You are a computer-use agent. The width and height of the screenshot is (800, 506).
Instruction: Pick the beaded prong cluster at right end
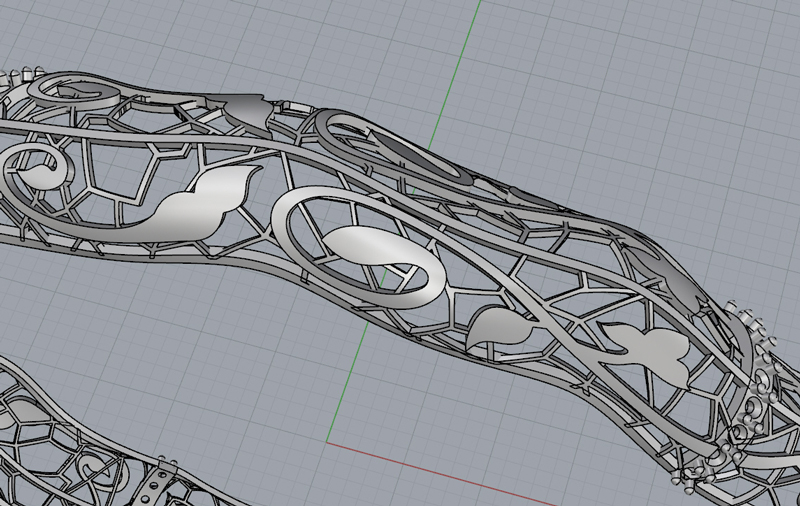735,398
